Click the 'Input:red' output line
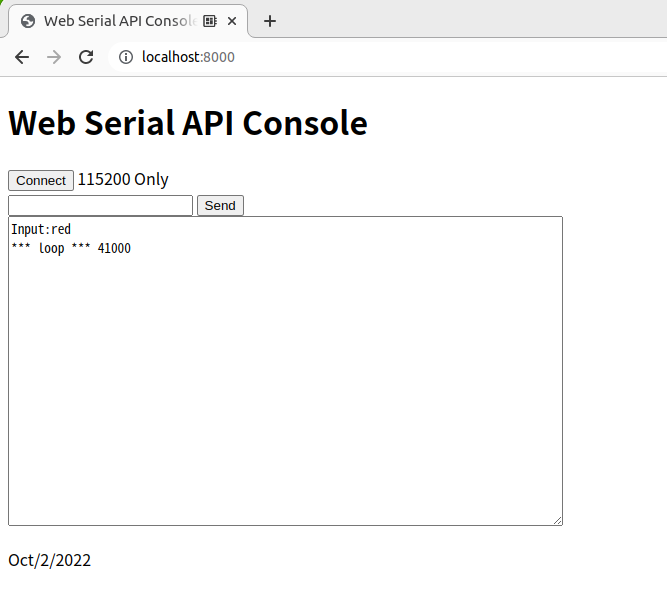Screen dimensions: 667x594 tap(41, 229)
